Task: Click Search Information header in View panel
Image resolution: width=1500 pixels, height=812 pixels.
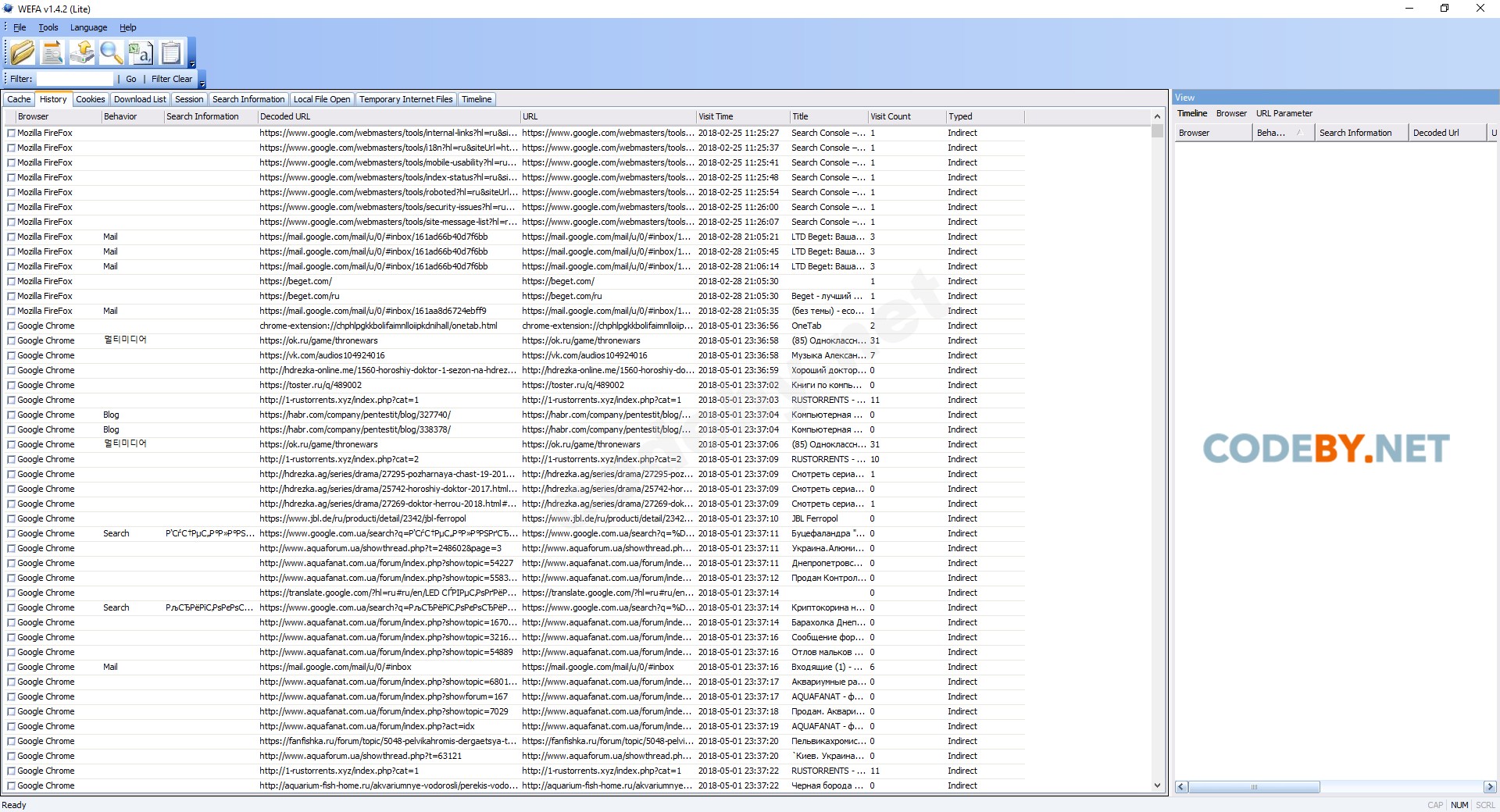Action: click(x=1362, y=133)
